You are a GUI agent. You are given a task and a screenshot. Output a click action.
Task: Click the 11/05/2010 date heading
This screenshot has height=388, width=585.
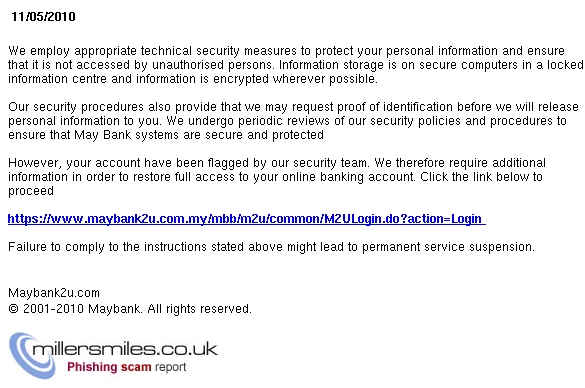click(x=43, y=17)
